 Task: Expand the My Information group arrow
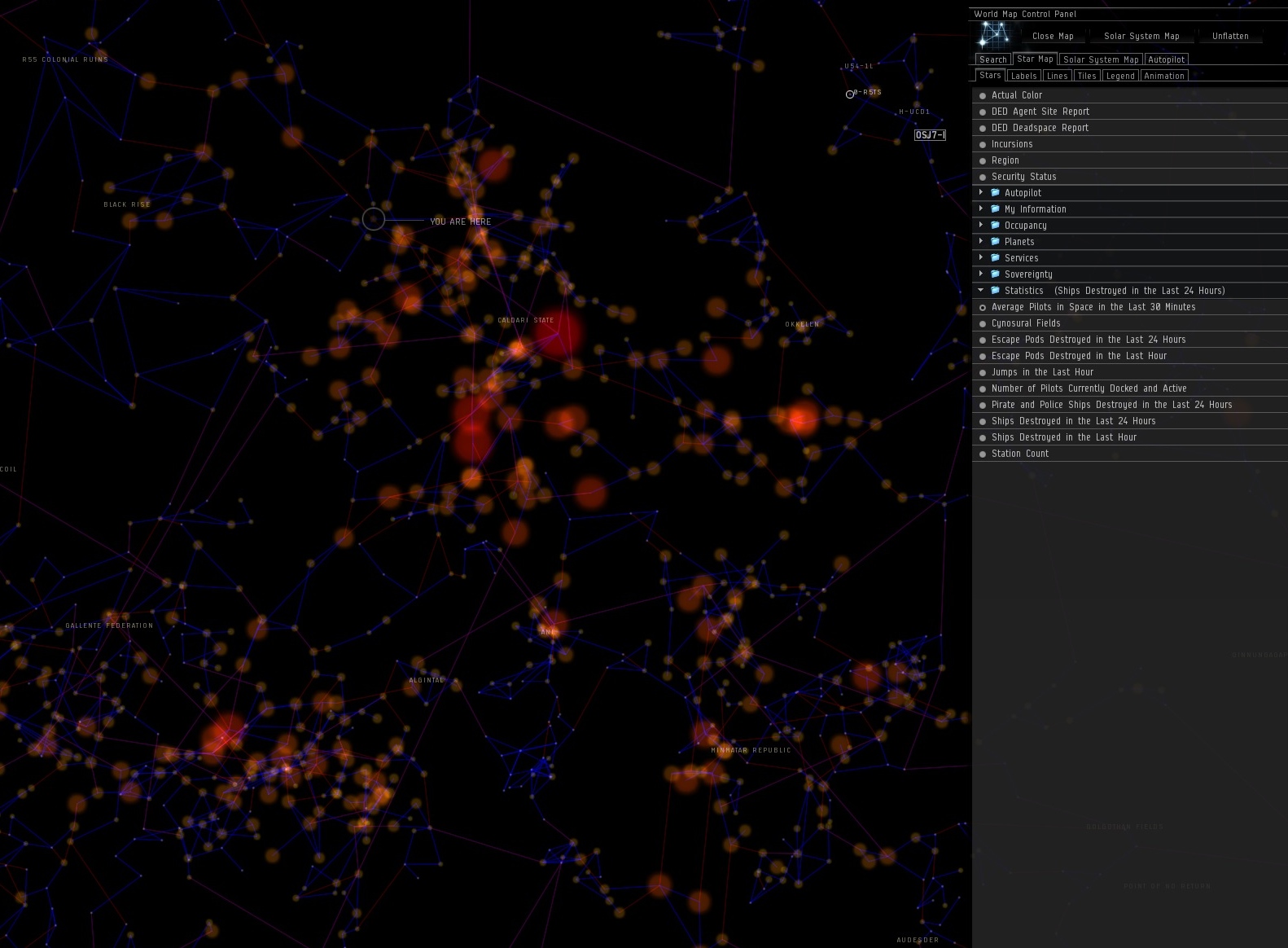pyautogui.click(x=981, y=208)
